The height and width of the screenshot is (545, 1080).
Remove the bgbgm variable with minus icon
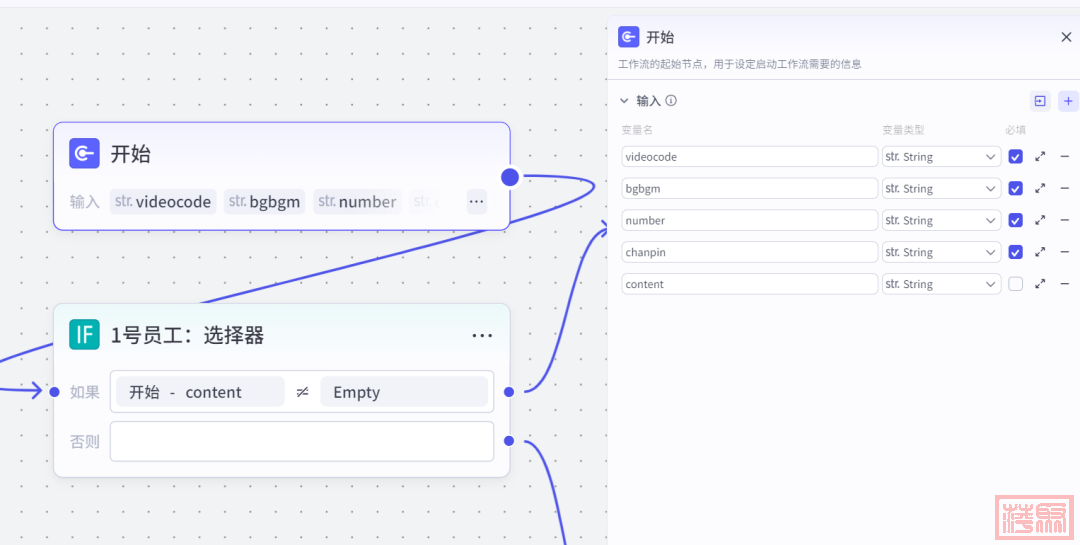(x=1064, y=188)
